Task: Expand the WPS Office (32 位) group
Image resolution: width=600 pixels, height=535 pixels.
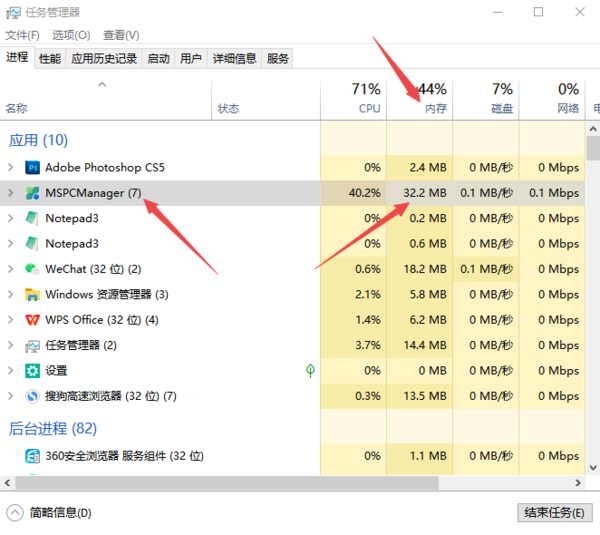Action: [11, 320]
